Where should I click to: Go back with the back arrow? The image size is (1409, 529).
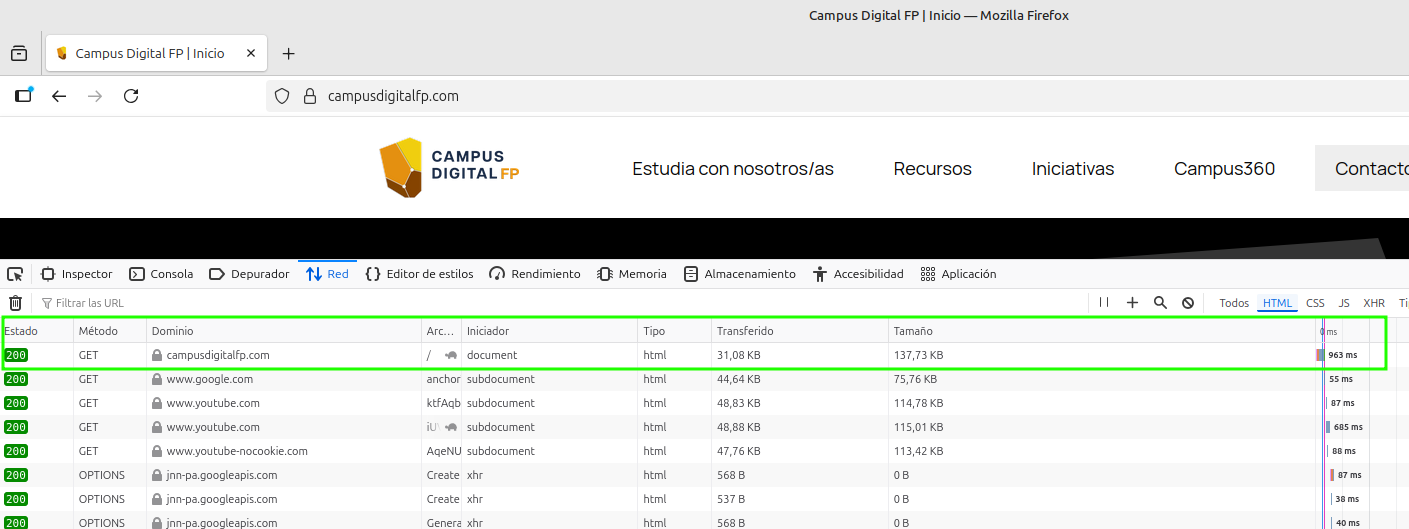point(59,96)
